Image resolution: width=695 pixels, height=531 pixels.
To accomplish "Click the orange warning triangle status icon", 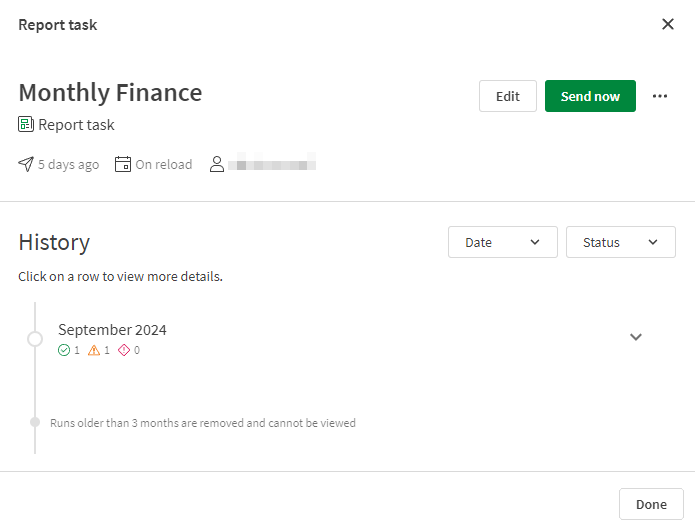I will coord(94,350).
